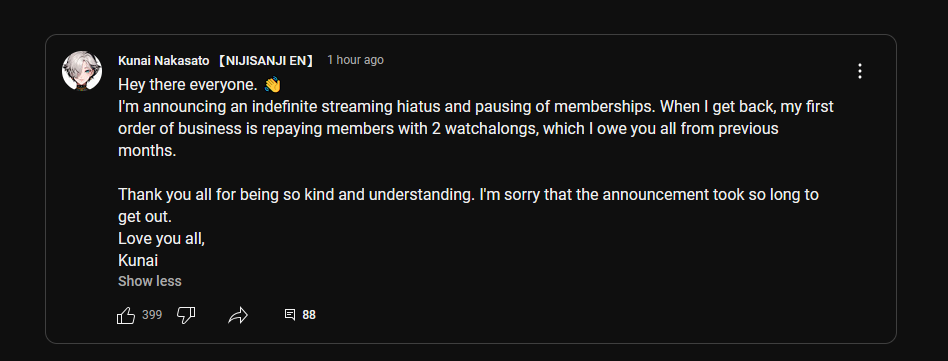
Task: Like the post with thumbs-up icon
Action: pos(126,315)
